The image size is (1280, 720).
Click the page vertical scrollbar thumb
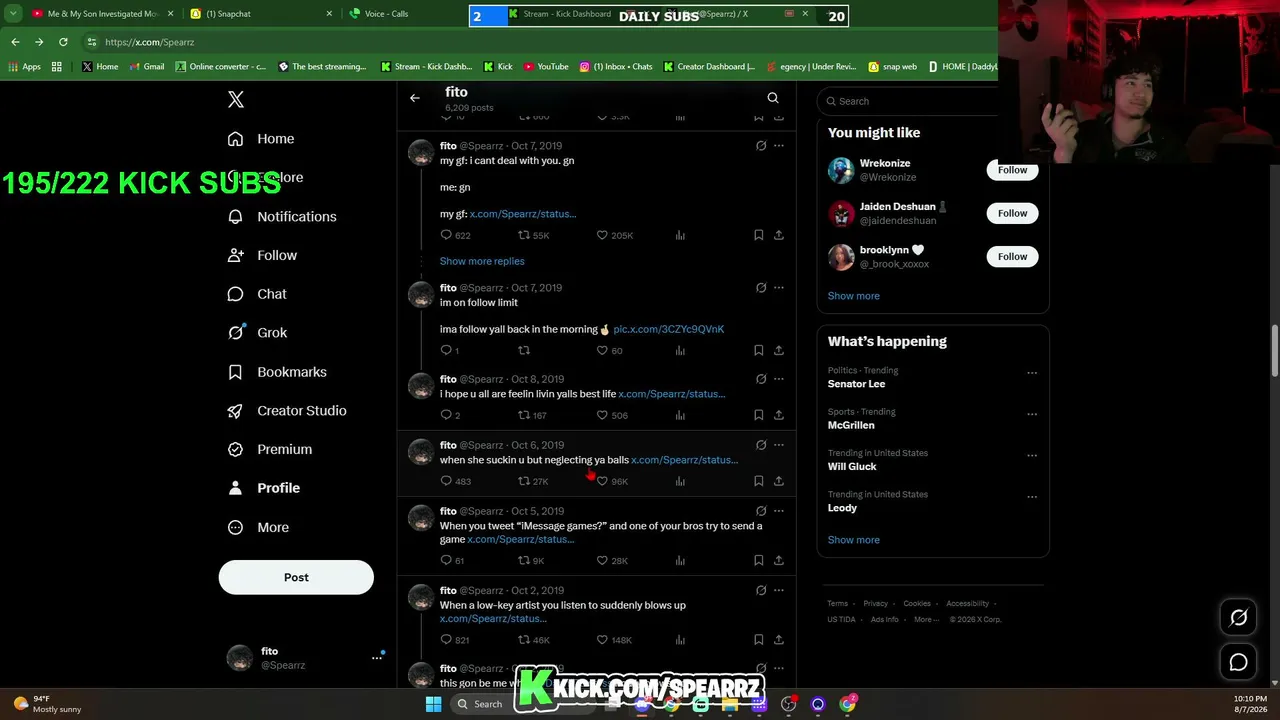pyautogui.click(x=1274, y=351)
